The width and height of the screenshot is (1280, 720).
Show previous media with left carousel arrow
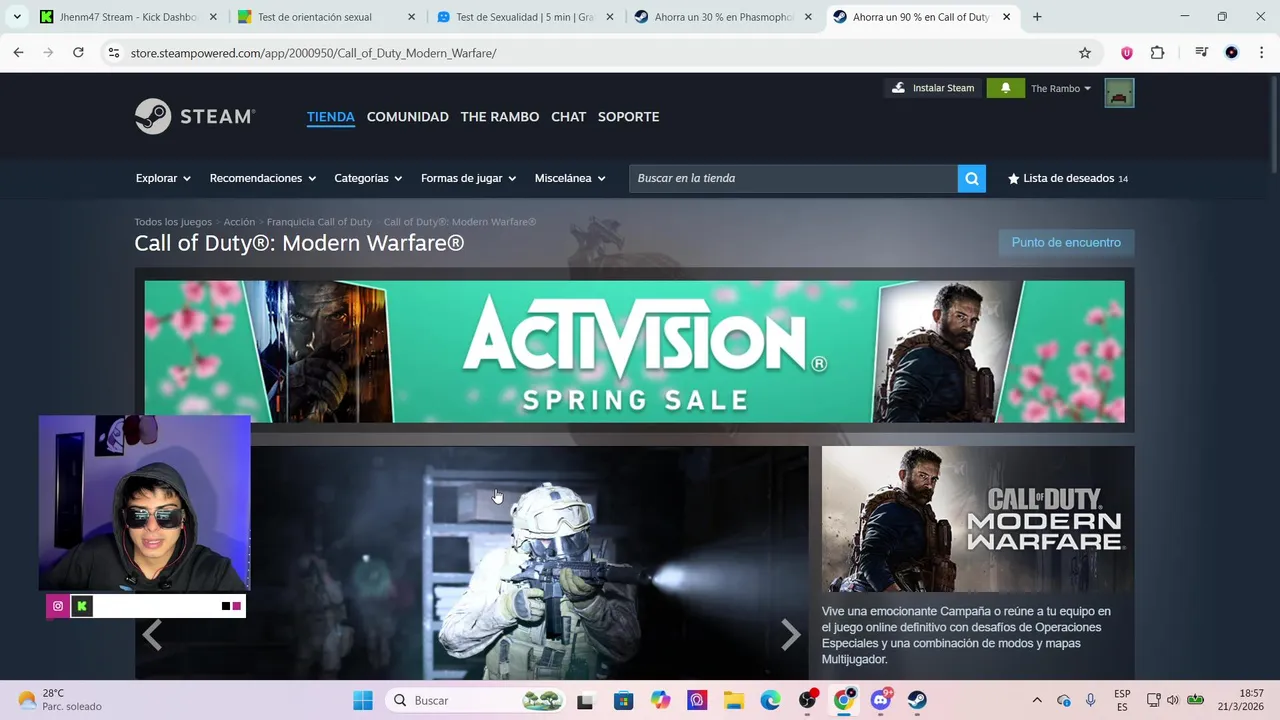(152, 635)
